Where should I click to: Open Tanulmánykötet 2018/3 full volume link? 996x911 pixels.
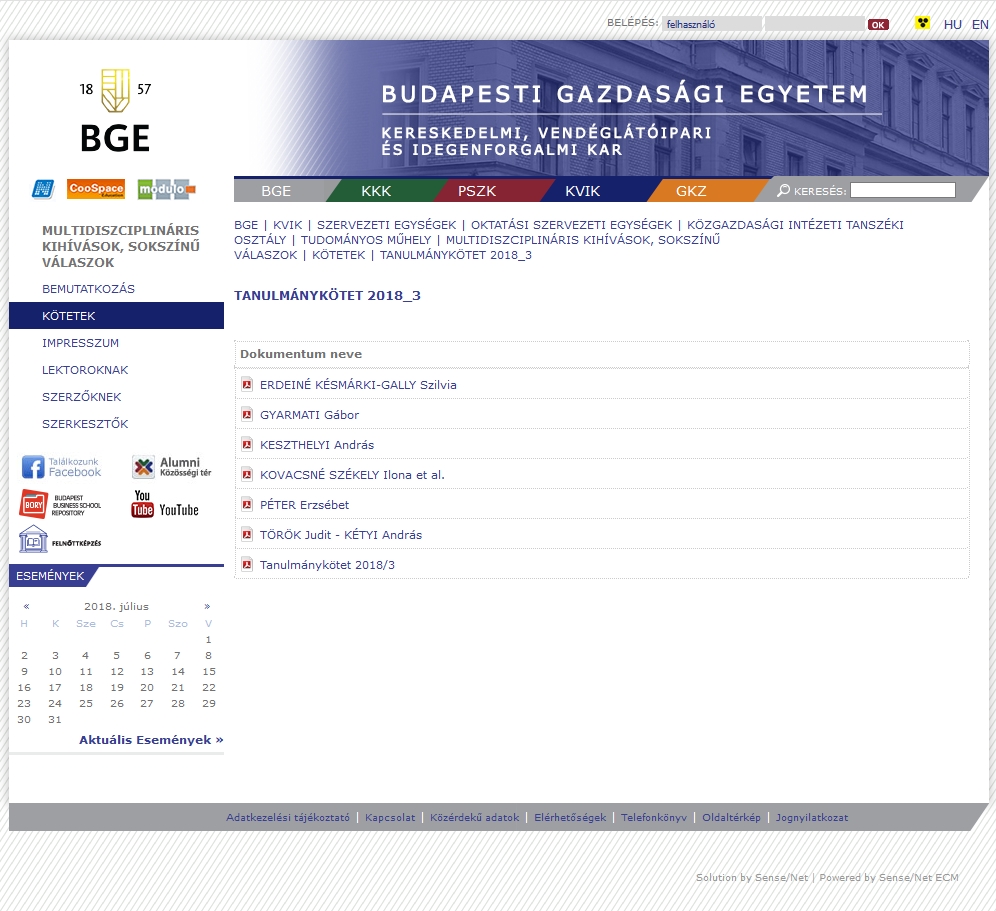(x=327, y=565)
